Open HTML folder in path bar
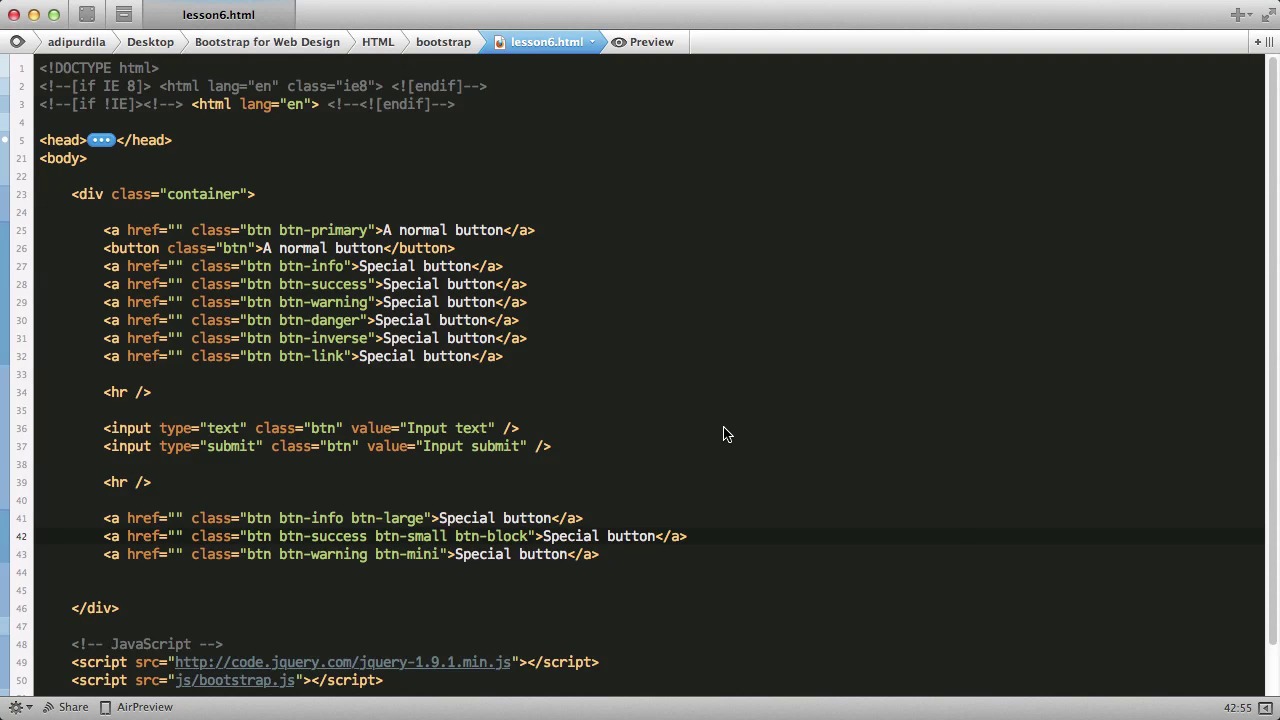This screenshot has width=1280, height=720. click(x=378, y=42)
